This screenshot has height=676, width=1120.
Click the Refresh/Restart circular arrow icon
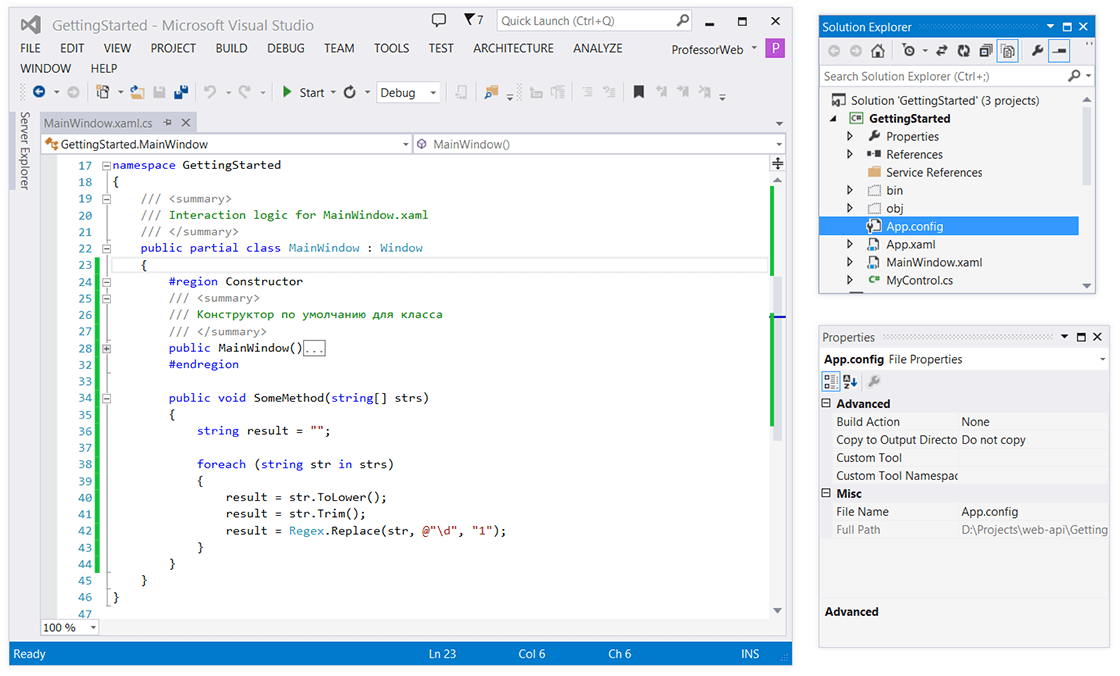(x=350, y=92)
